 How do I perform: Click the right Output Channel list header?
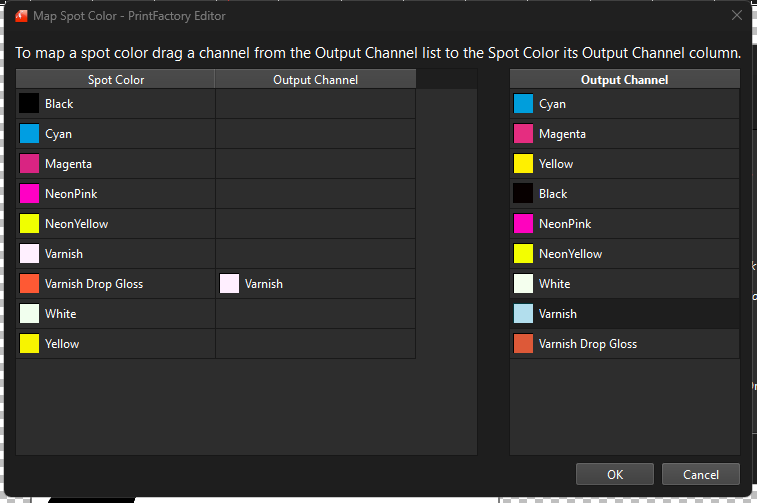[625, 79]
